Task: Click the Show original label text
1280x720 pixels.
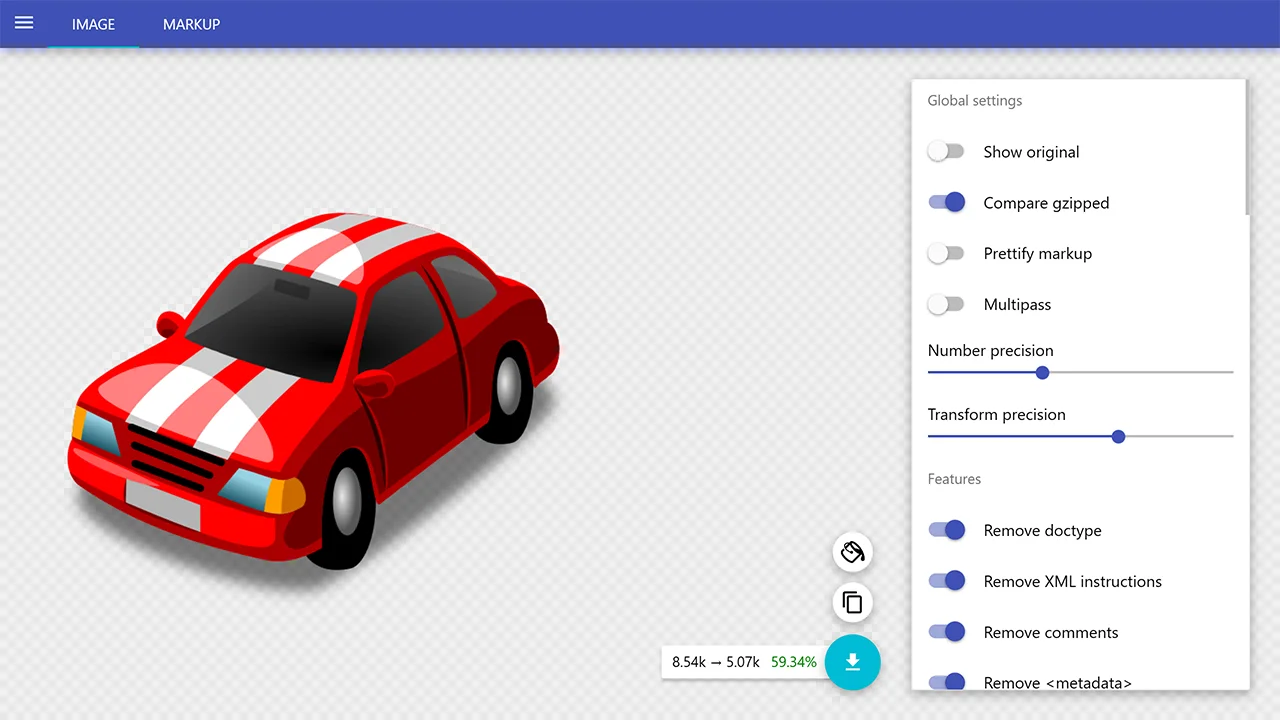Action: click(1031, 152)
